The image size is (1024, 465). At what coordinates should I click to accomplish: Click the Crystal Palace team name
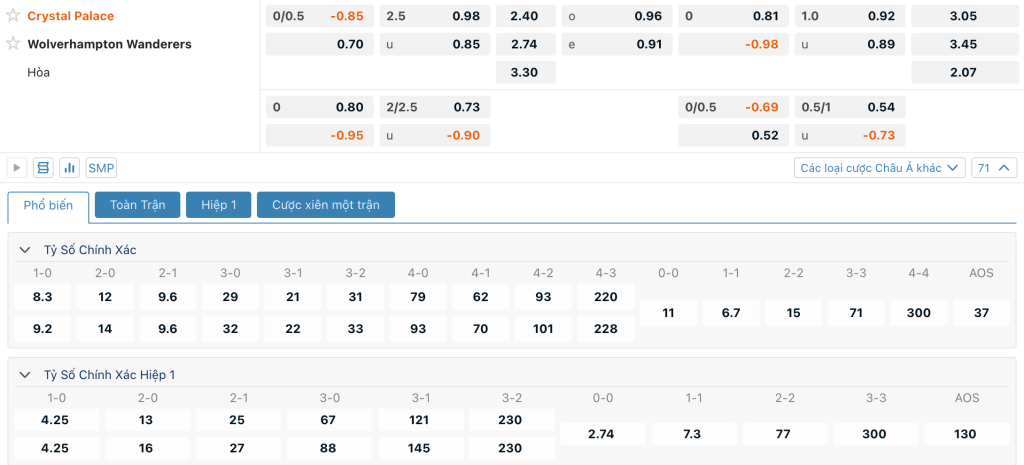click(x=71, y=16)
